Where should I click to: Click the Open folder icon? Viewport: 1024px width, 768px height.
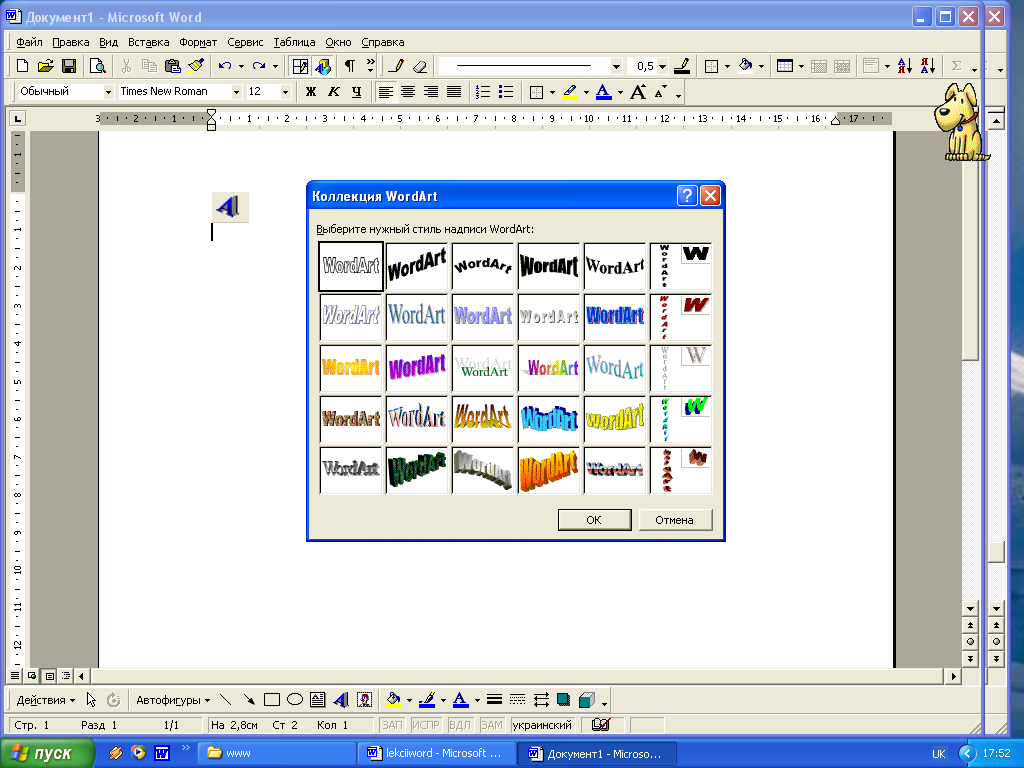click(x=45, y=66)
